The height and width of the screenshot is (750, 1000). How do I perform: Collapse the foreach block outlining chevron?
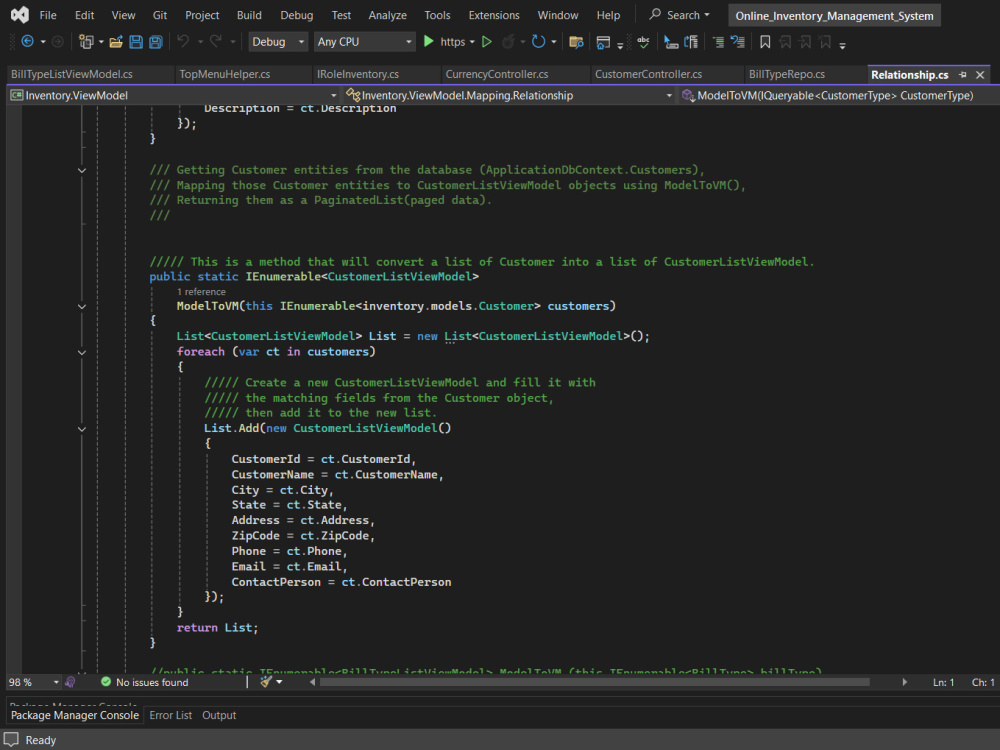[x=82, y=352]
